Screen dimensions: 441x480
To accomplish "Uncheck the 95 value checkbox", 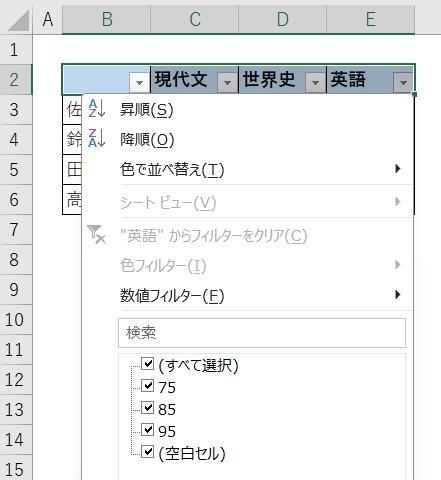I will click(x=147, y=430).
